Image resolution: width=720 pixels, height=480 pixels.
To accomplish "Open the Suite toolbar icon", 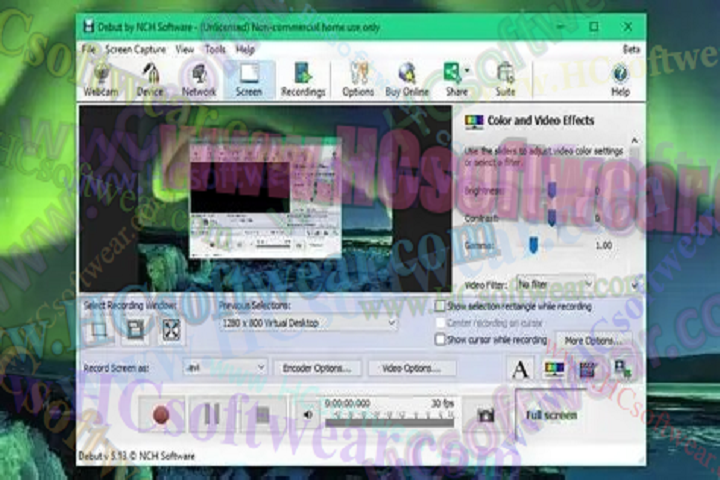I will 506,79.
